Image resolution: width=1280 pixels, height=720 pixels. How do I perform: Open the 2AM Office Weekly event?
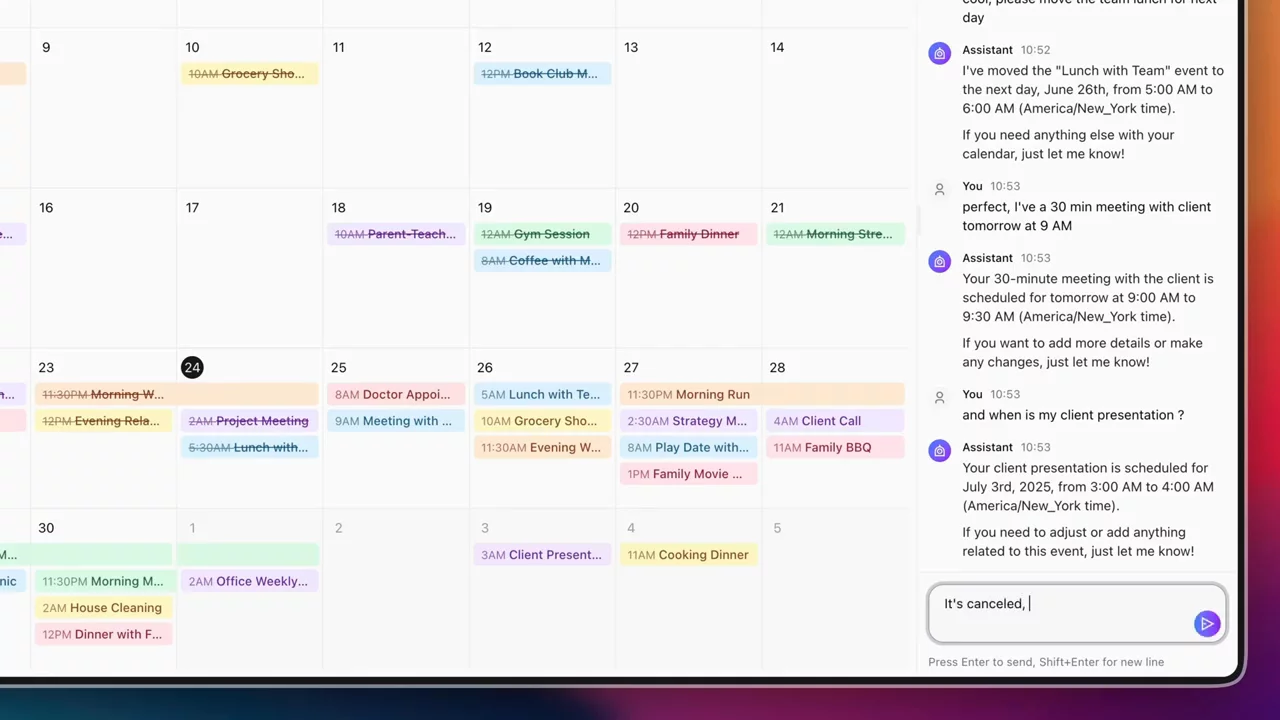(250, 581)
